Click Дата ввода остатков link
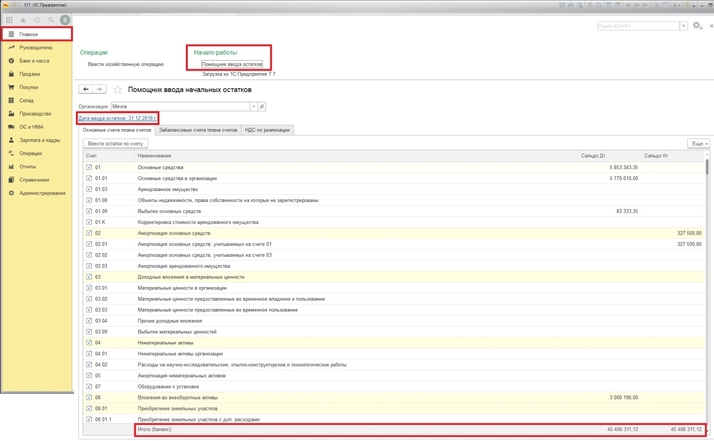The image size is (714, 441). (117, 118)
